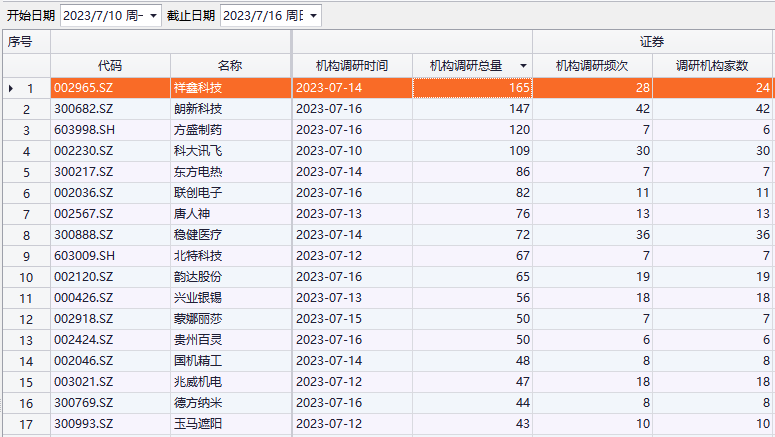Click the sort arrow on 机构调研总量 column
Screen dimensions: 775x437
pos(523,66)
